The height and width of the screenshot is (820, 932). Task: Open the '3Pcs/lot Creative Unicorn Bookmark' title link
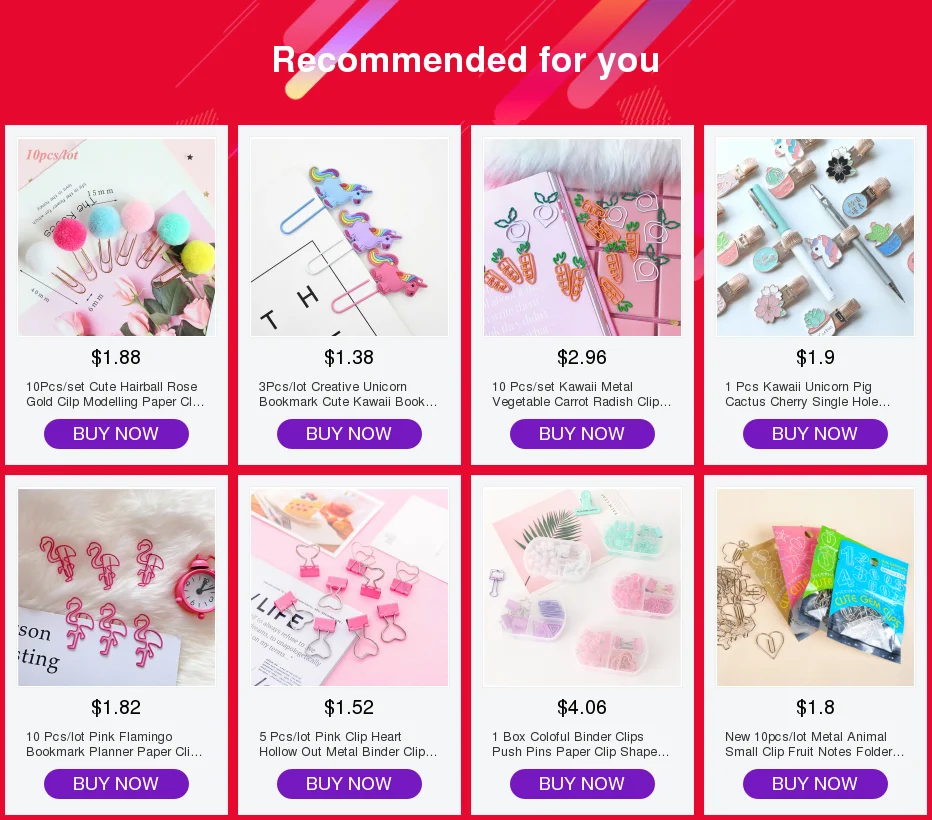point(348,394)
